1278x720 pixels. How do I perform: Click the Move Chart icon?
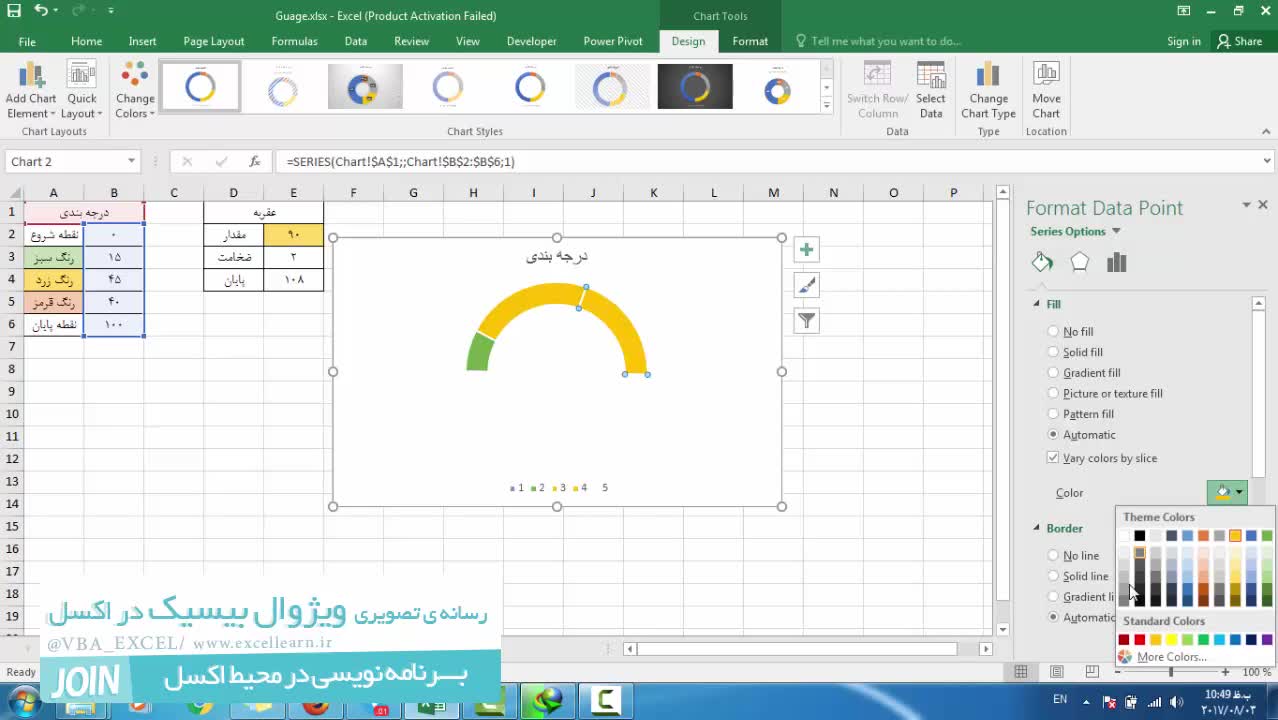[1046, 91]
